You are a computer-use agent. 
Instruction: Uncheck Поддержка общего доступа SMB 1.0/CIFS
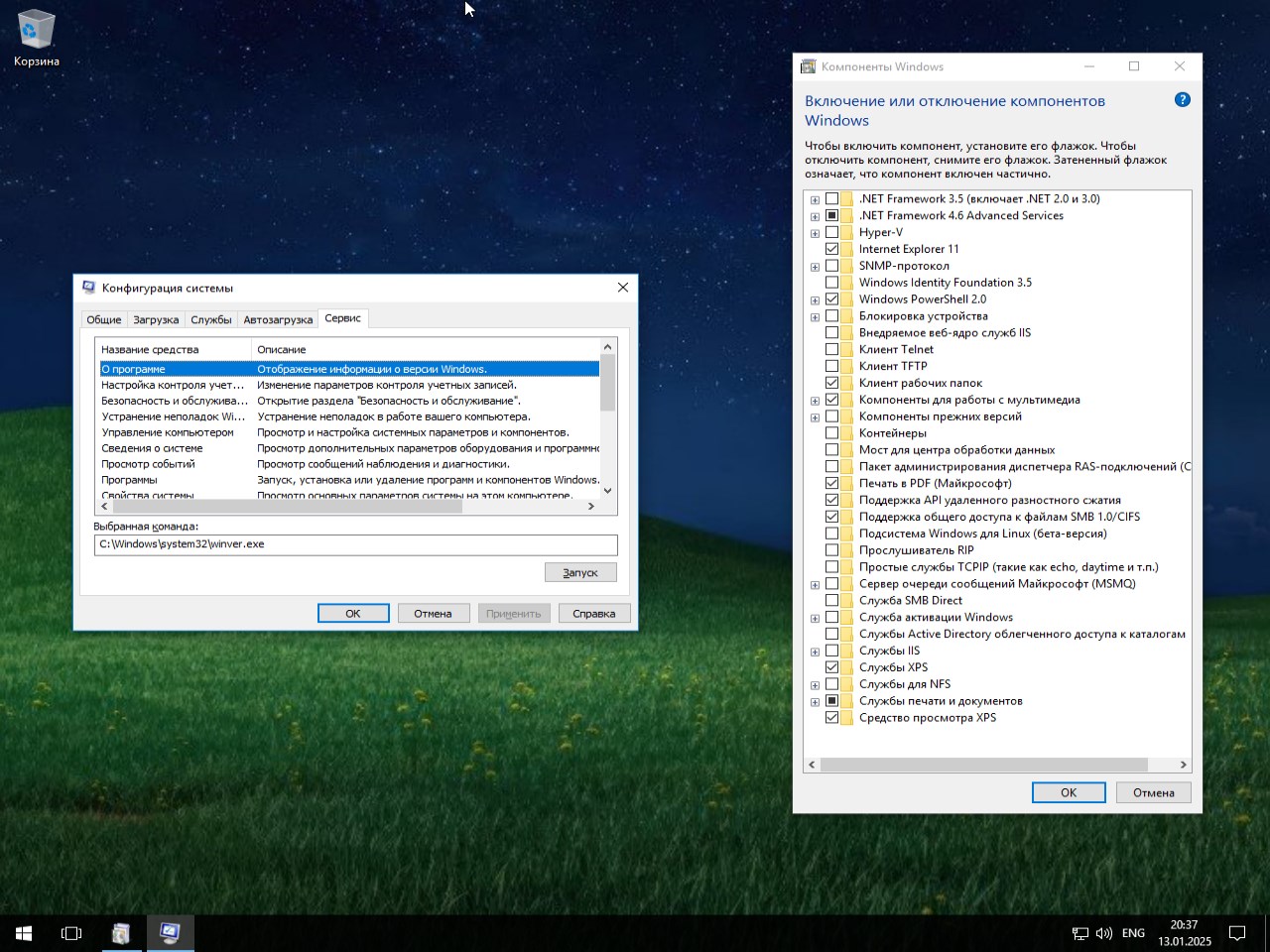pyautogui.click(x=831, y=517)
